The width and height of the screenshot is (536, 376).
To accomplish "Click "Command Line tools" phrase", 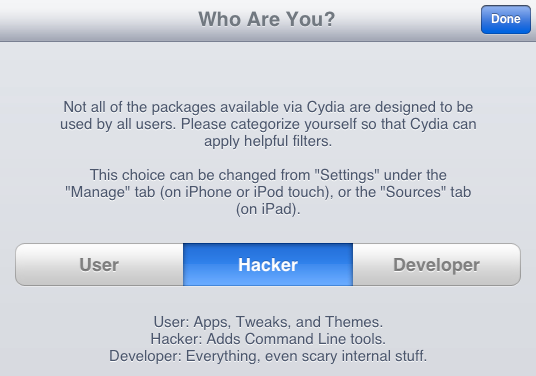I will tap(314, 339).
